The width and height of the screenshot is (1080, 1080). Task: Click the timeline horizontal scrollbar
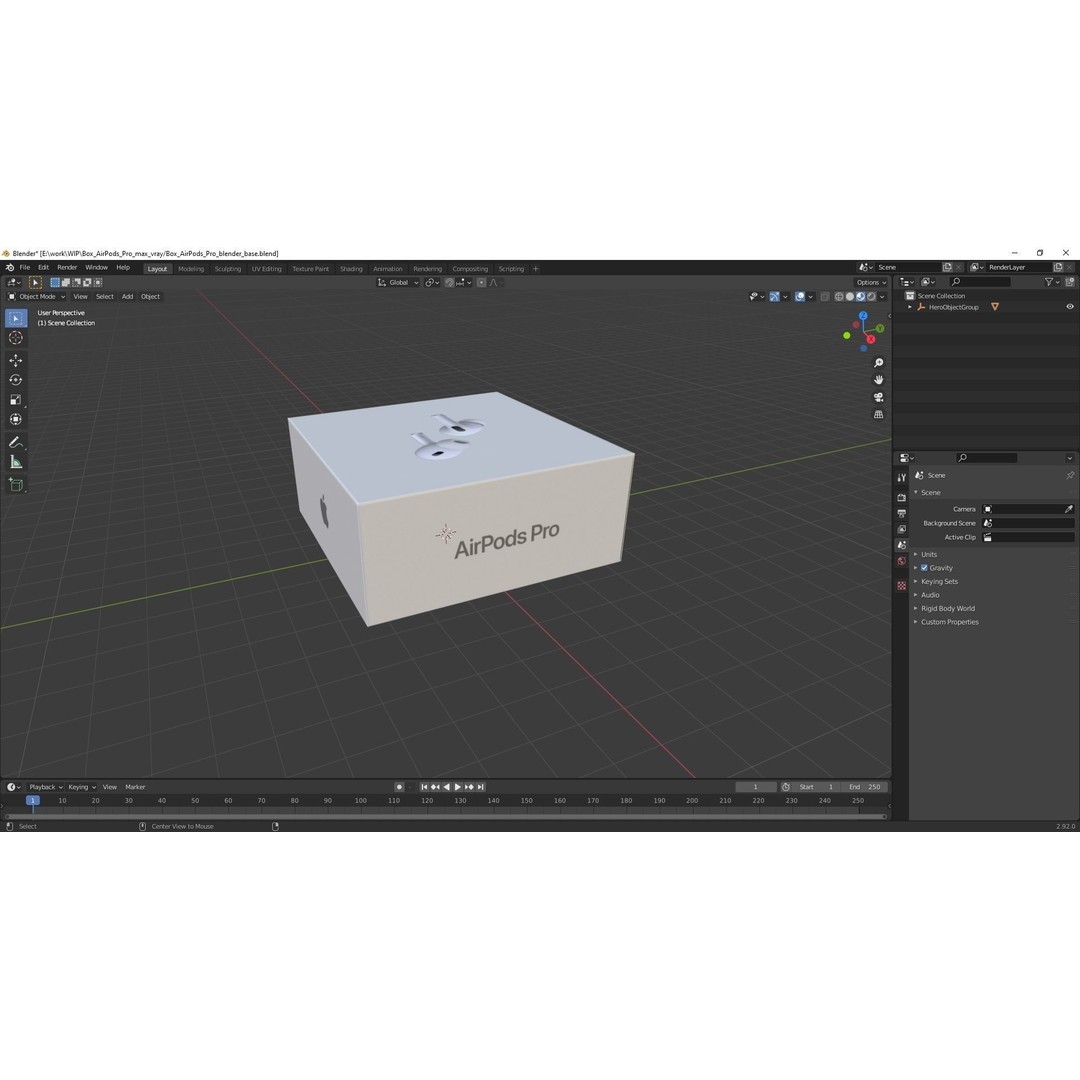click(x=446, y=817)
